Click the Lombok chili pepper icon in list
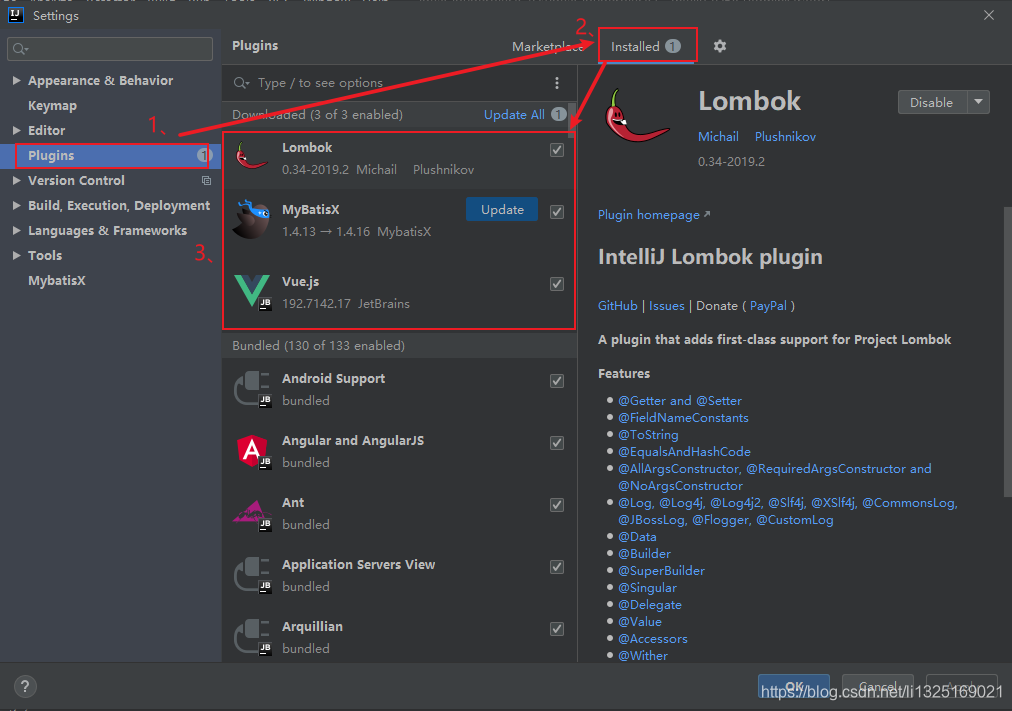 (x=252, y=157)
